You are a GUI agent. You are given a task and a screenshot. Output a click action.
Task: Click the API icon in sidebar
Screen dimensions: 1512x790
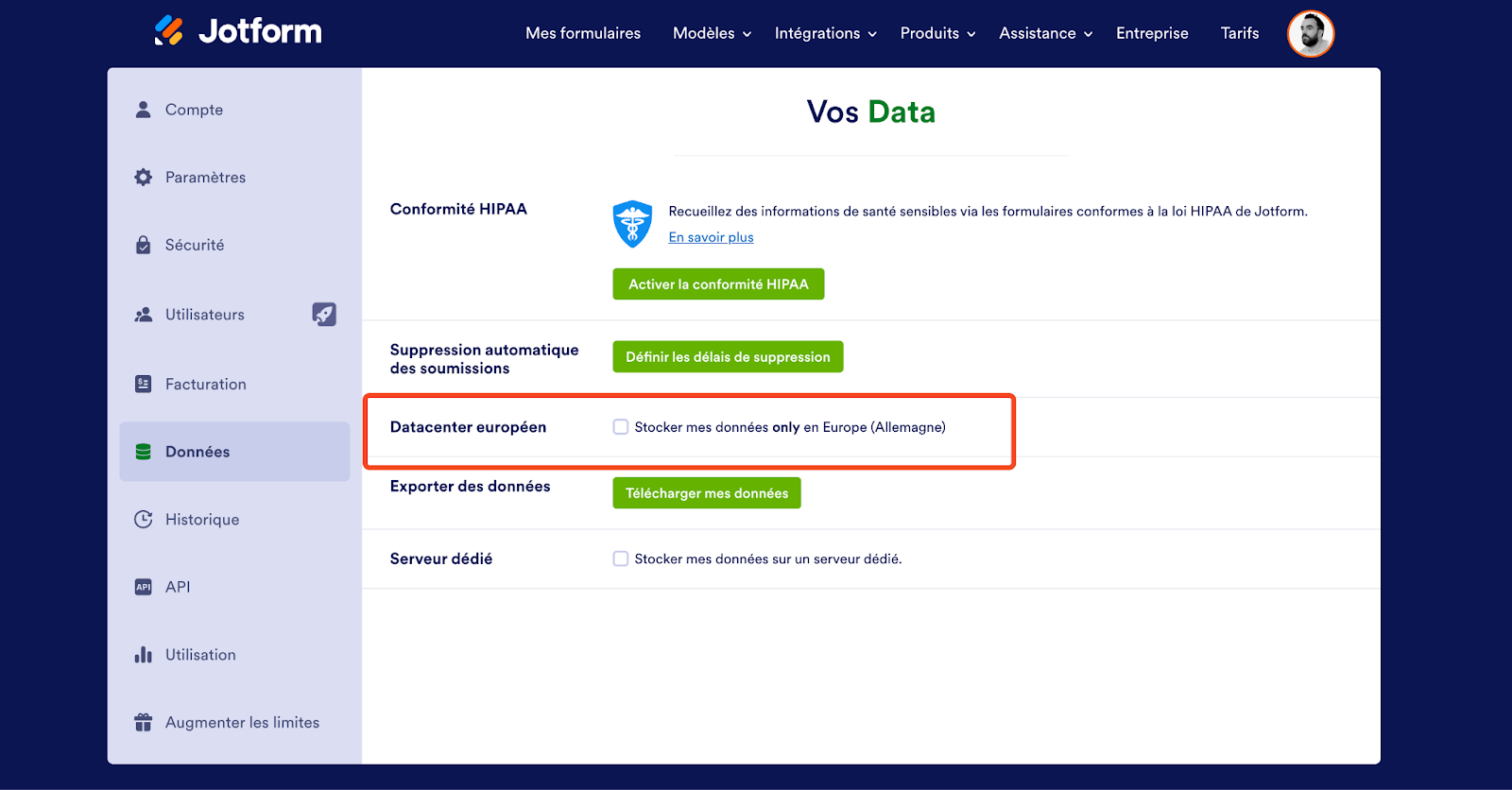point(144,587)
